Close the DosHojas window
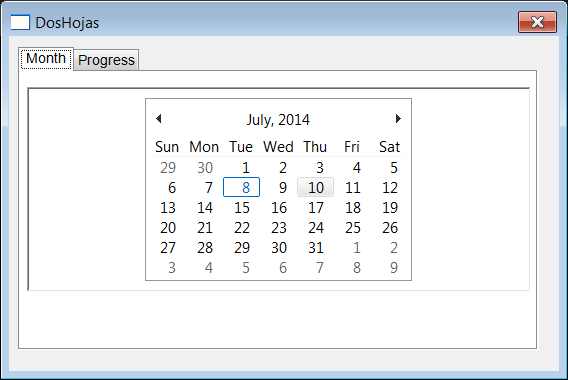The image size is (568, 380). (537, 22)
